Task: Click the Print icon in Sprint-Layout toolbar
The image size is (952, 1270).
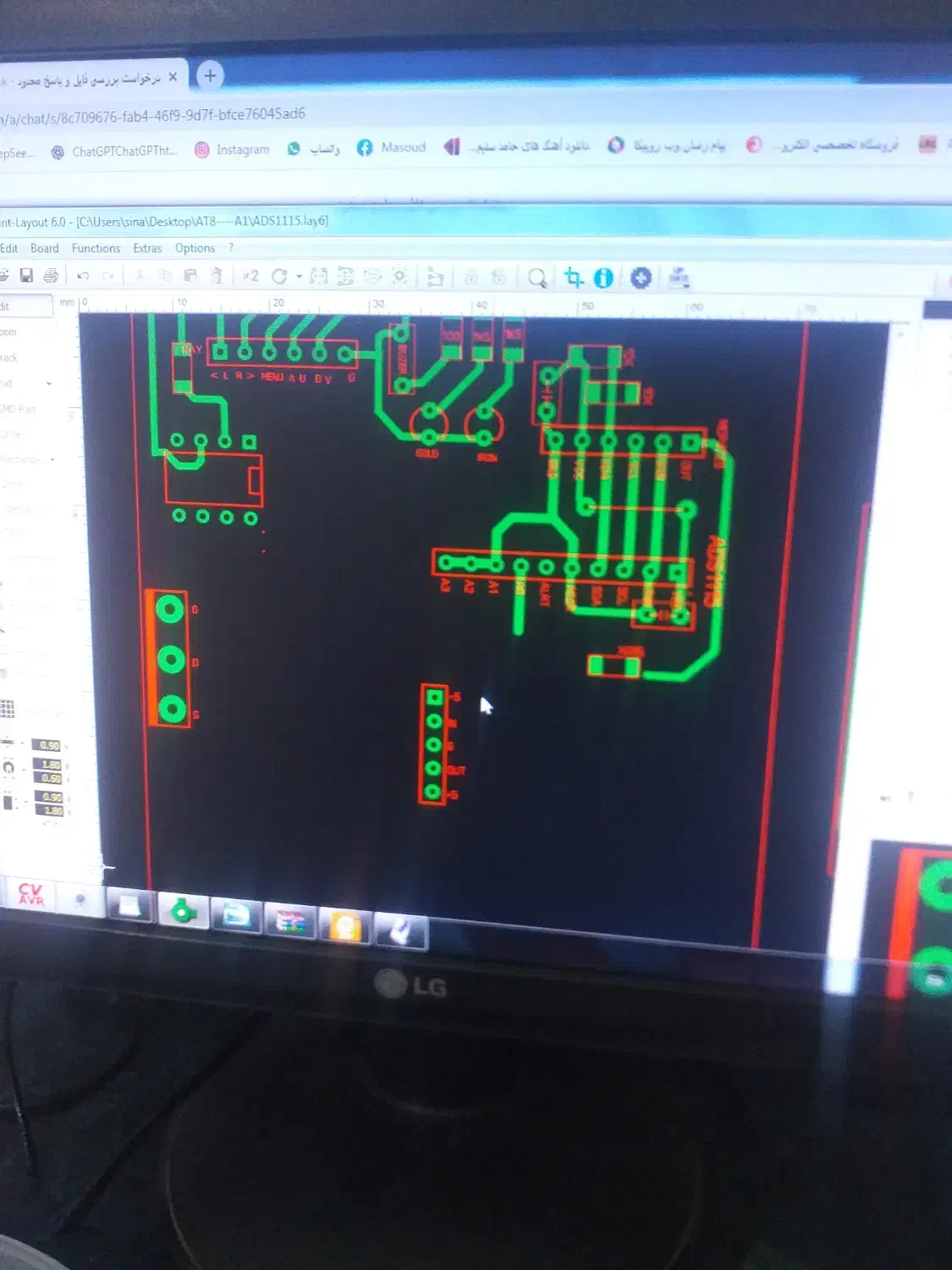Action: [51, 275]
